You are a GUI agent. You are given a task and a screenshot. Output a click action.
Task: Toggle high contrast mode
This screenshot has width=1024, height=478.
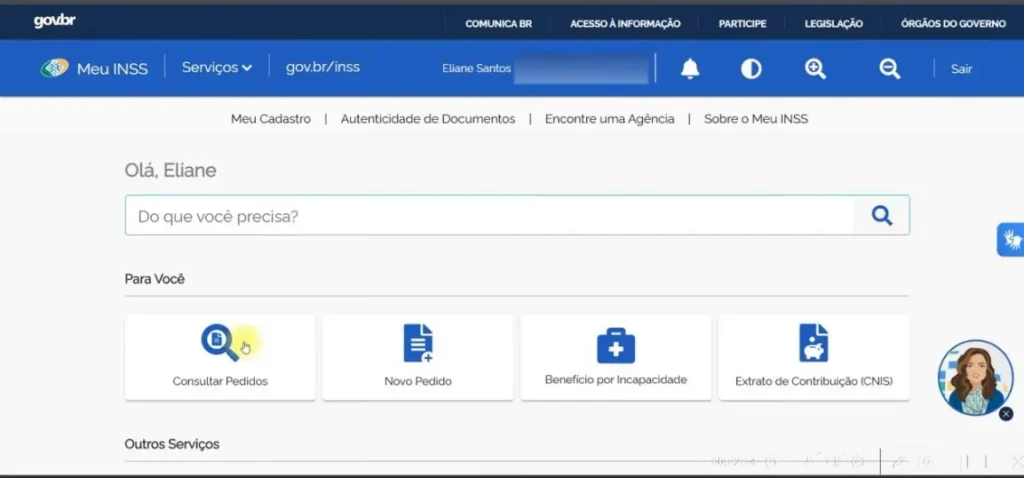coord(751,69)
